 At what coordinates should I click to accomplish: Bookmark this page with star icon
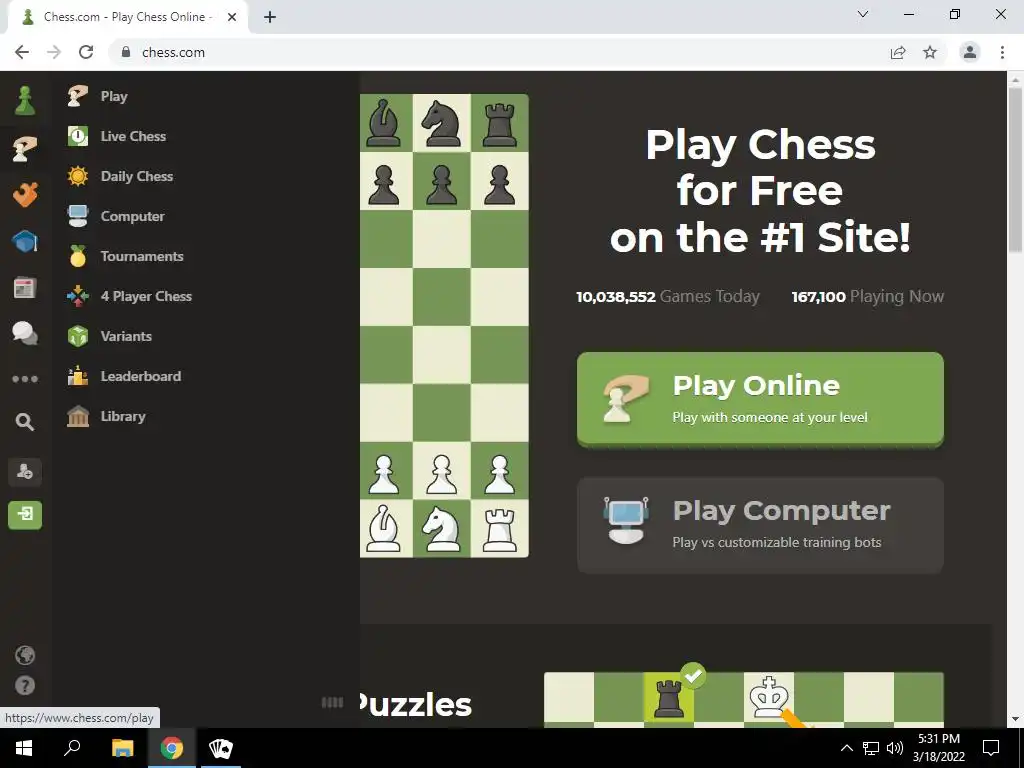[930, 52]
